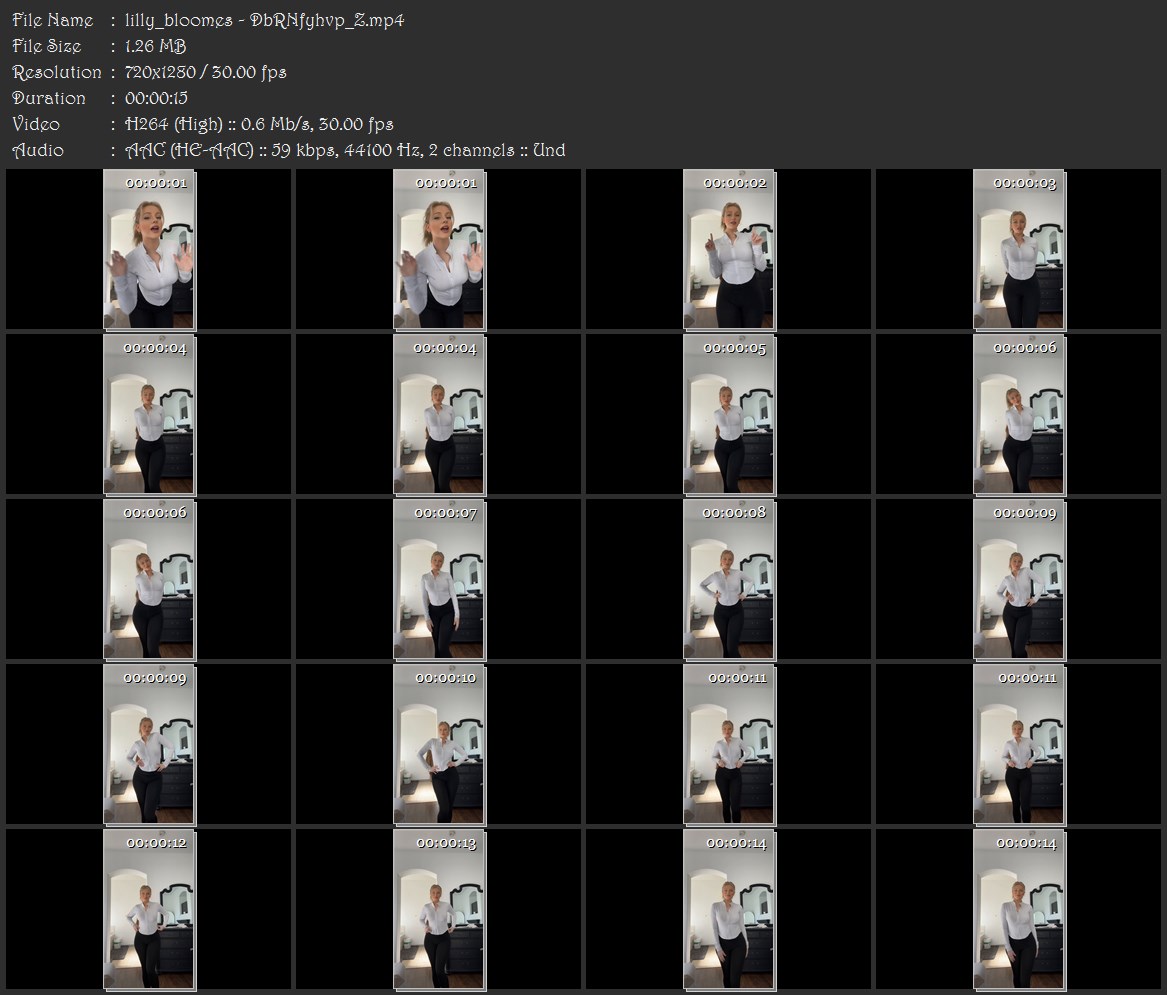Click the video codec line starting H264 (High)
Viewport: 1167px width, 995px height.
tap(259, 124)
